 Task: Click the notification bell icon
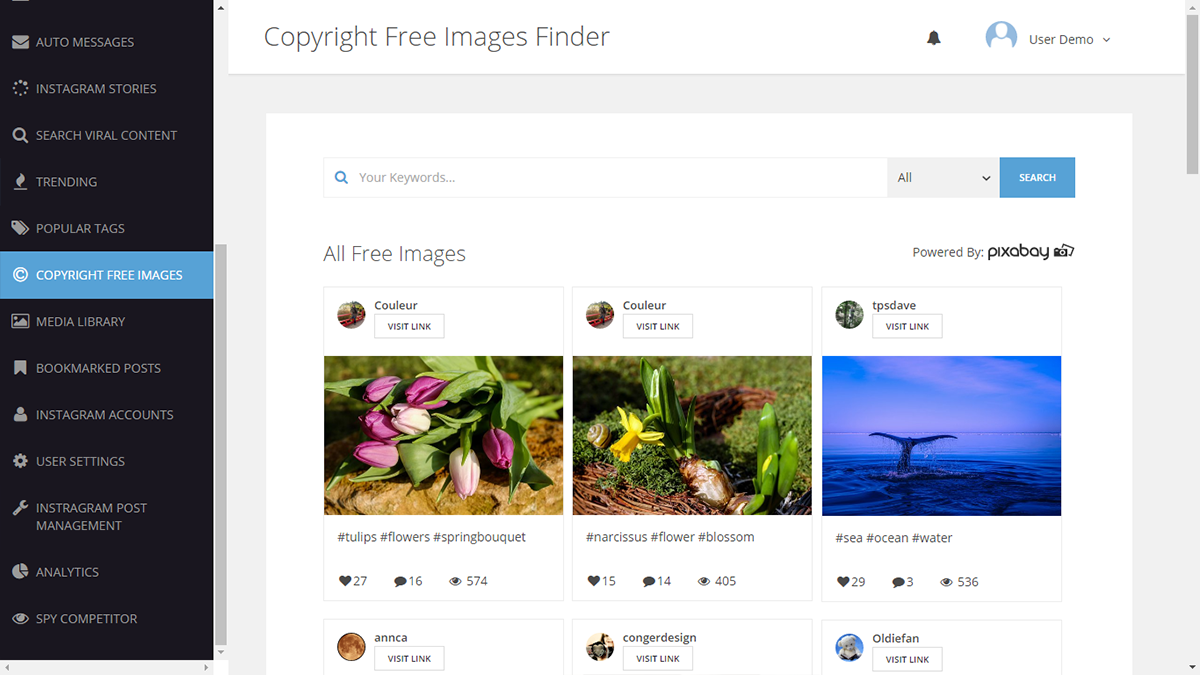(933, 39)
